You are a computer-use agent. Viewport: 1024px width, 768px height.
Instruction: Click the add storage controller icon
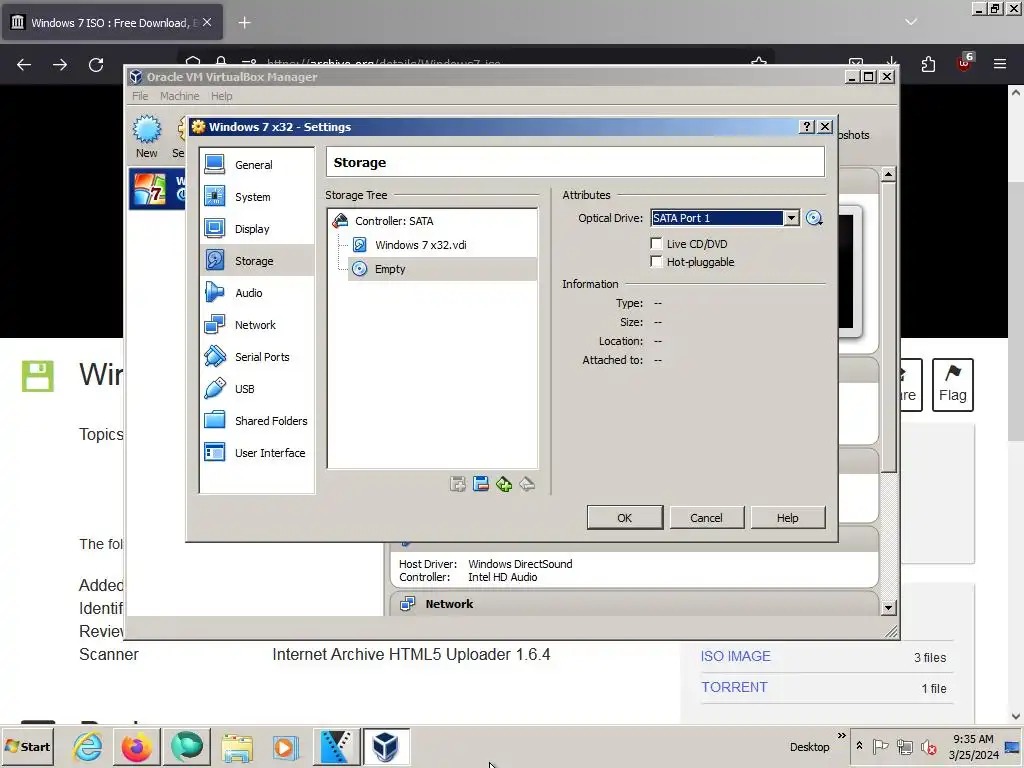coord(458,484)
